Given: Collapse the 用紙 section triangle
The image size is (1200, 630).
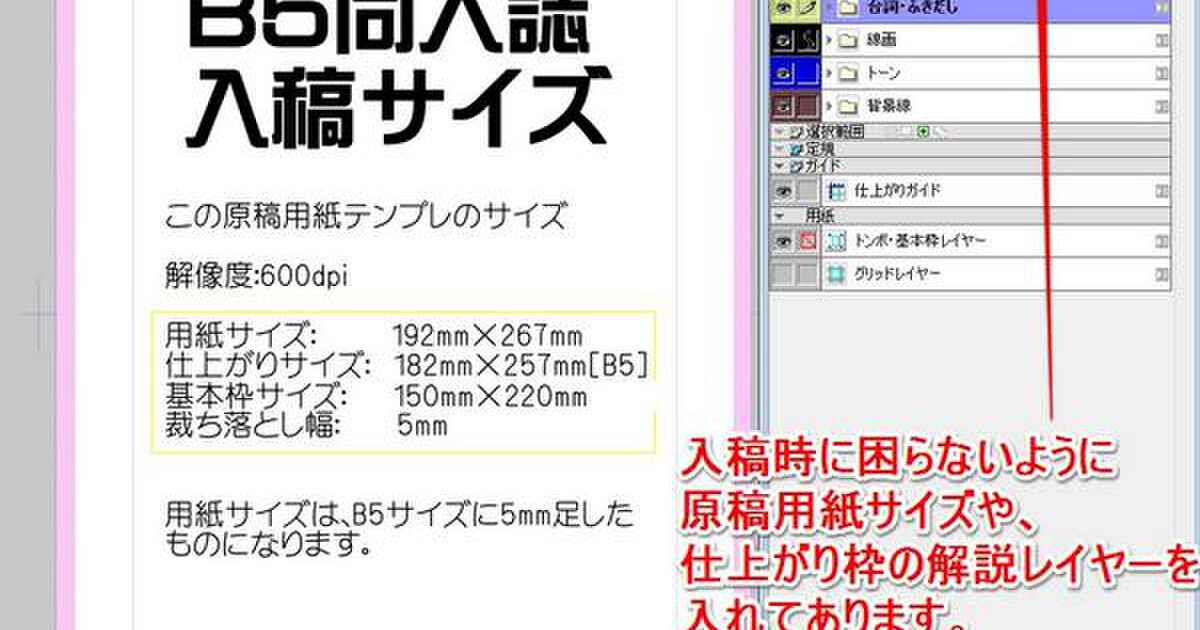Looking at the screenshot, I should tap(780, 215).
